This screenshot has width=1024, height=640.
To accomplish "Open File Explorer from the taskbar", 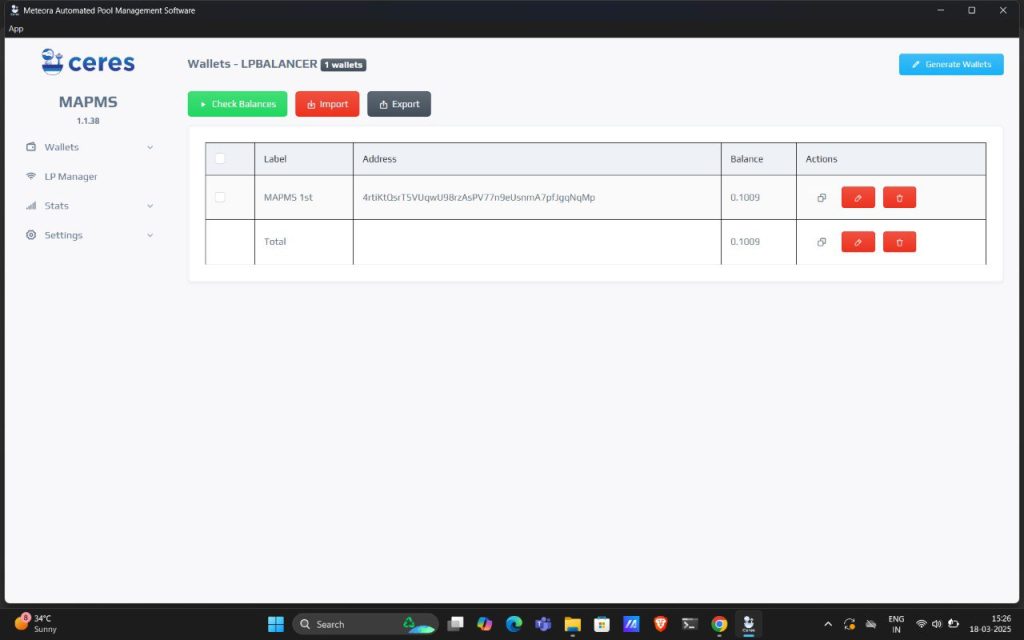I will pos(573,624).
